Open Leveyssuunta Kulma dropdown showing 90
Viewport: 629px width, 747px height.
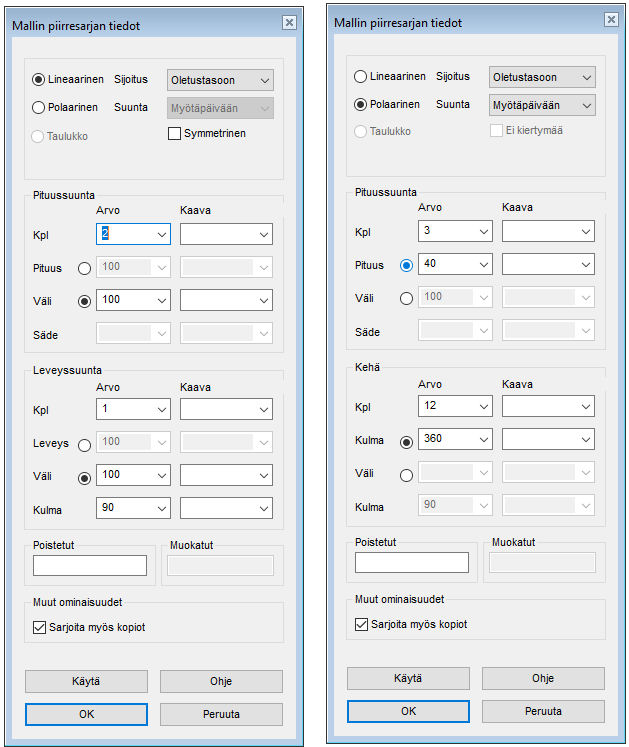(162, 509)
